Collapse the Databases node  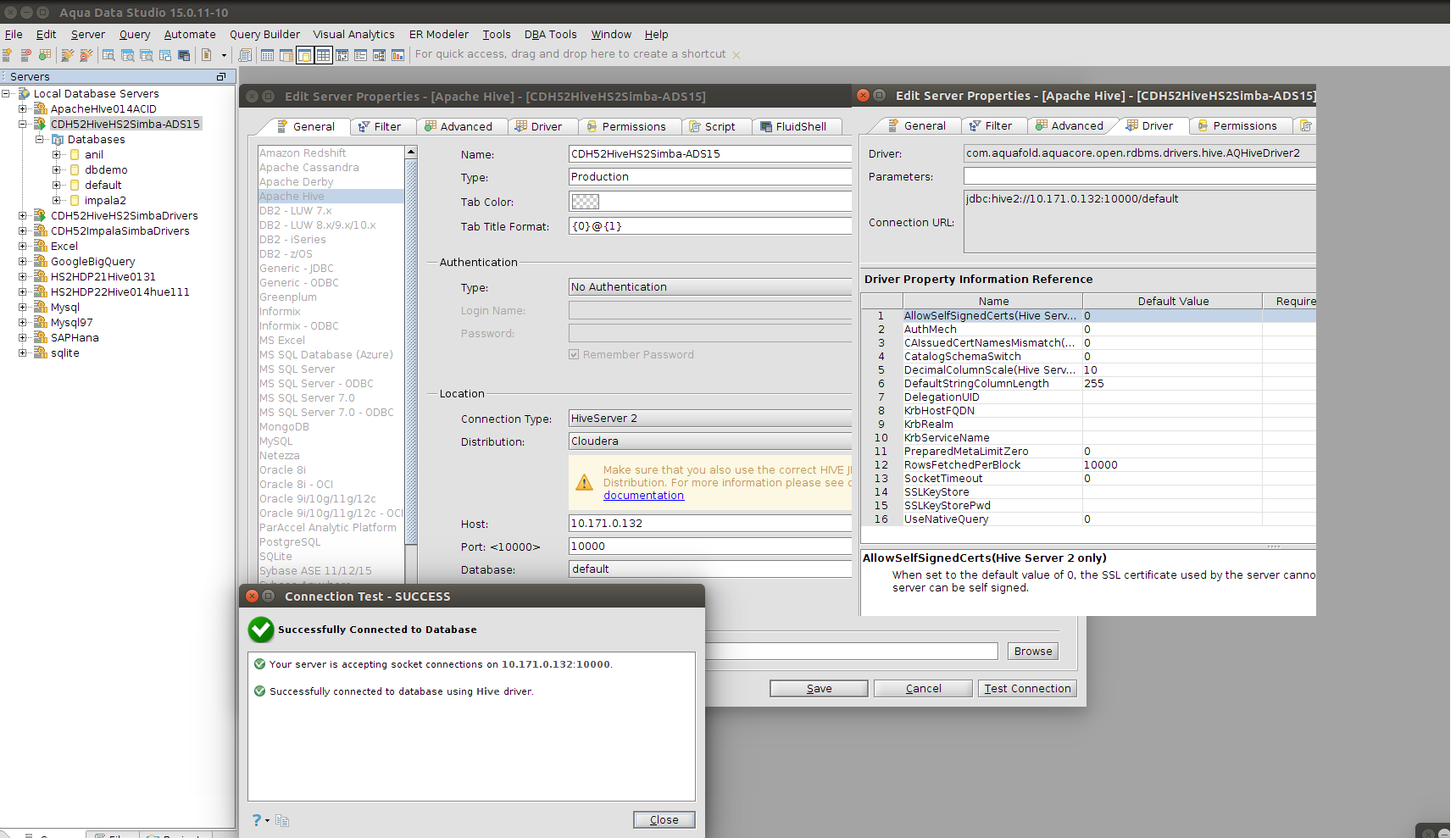[x=40, y=139]
